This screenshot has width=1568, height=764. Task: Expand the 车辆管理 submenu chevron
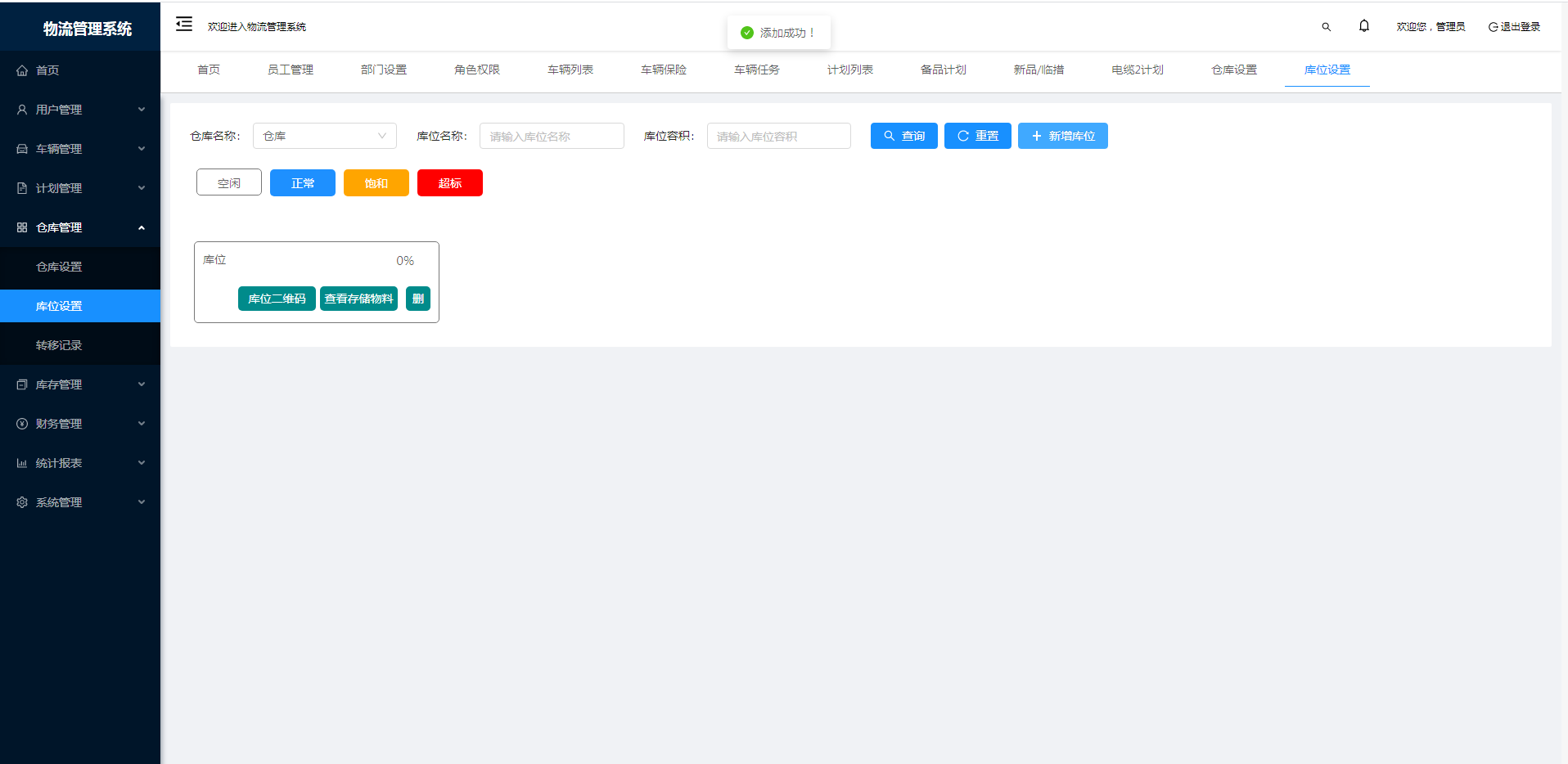pos(142,149)
